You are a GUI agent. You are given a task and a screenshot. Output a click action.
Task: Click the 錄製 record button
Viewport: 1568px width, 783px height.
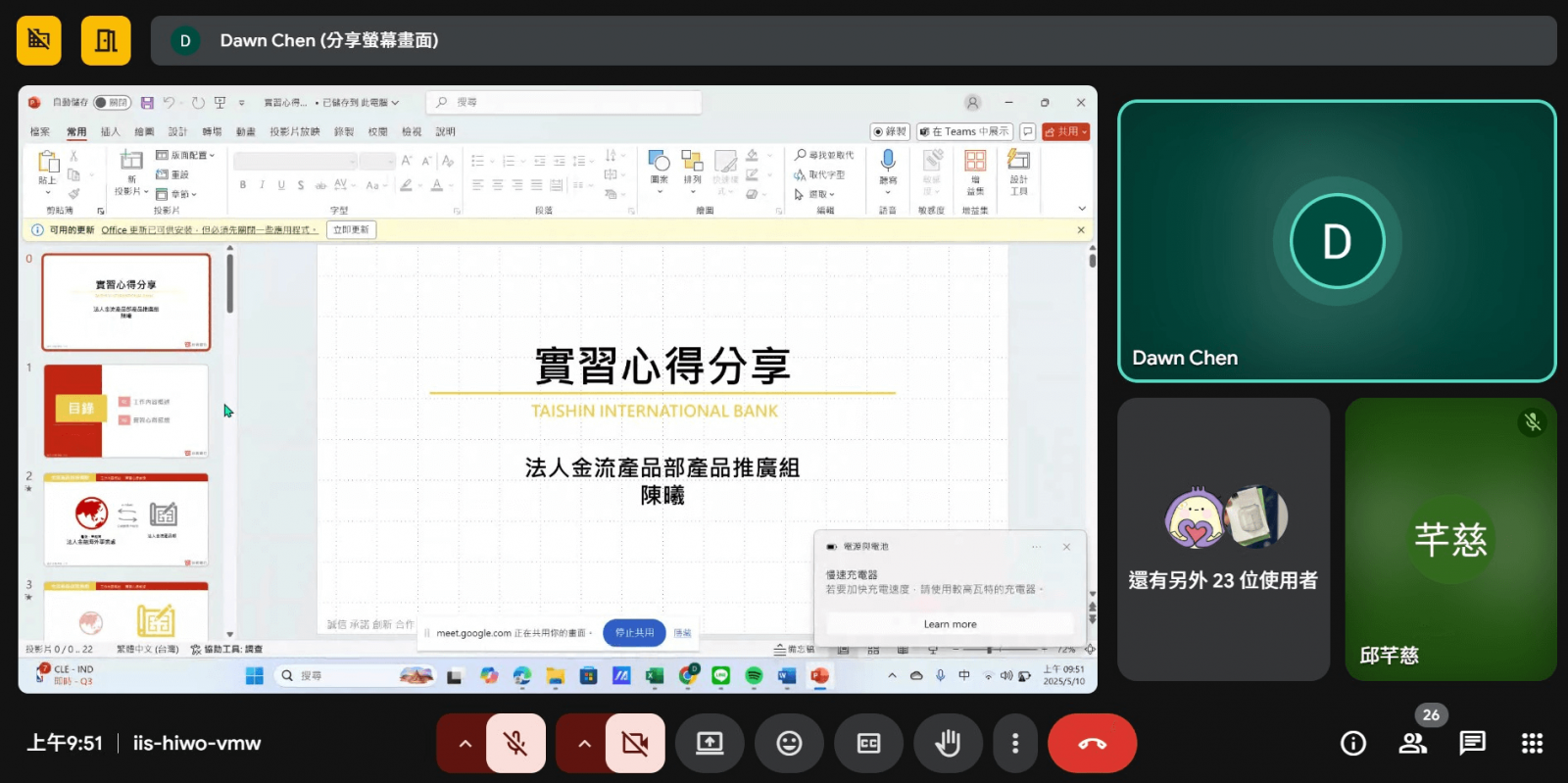[890, 131]
